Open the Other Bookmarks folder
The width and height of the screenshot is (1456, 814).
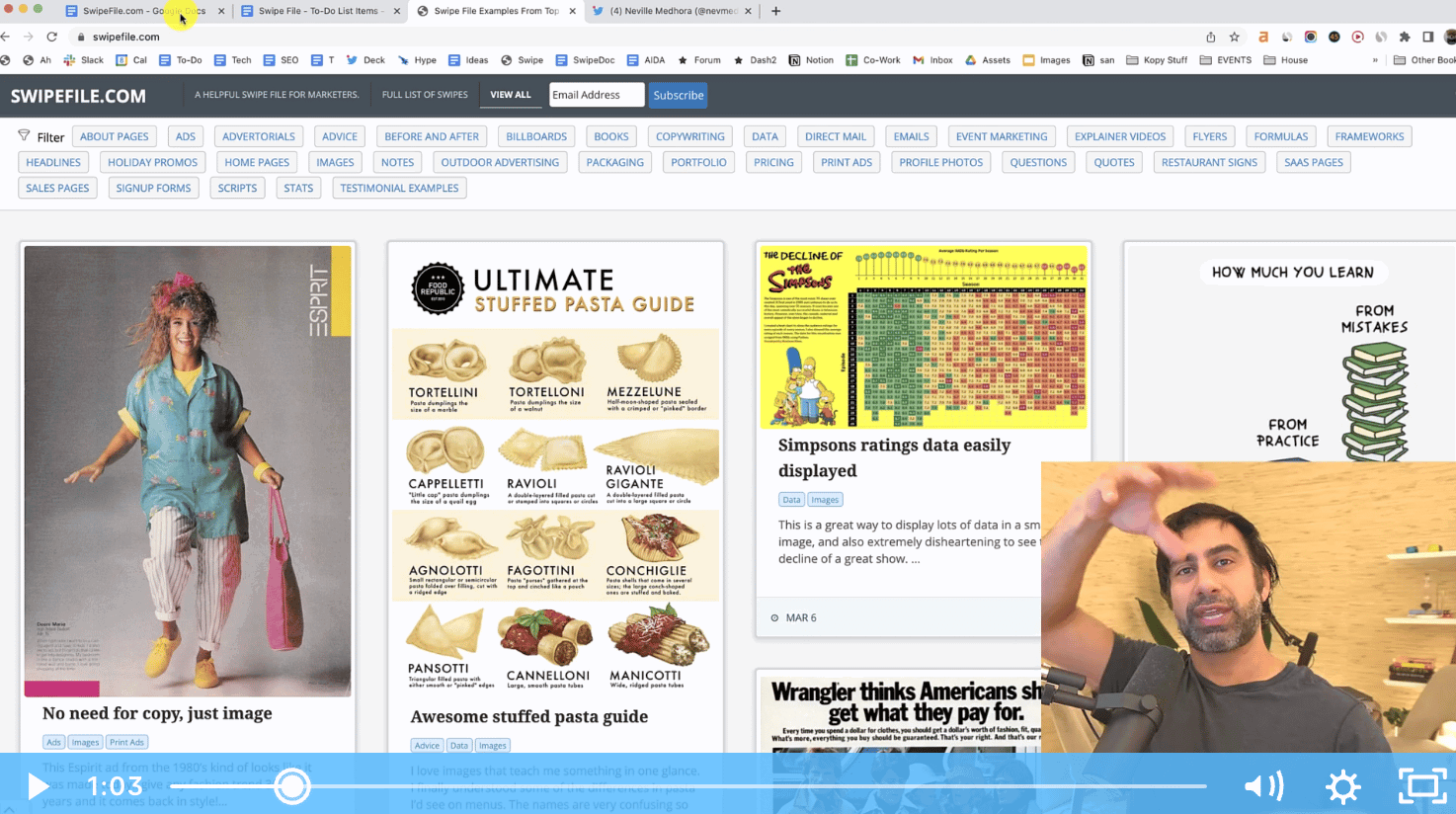tap(1424, 60)
